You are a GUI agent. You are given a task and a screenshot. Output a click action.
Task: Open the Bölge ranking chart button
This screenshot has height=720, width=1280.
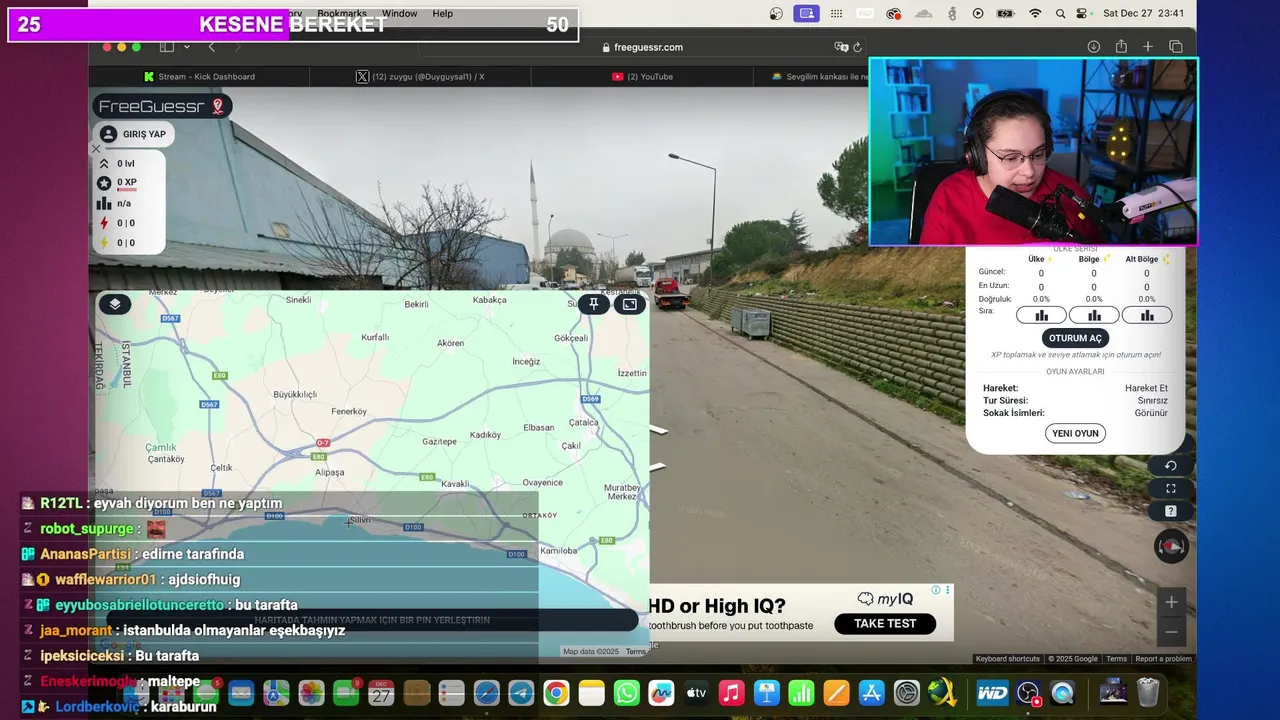(1094, 315)
